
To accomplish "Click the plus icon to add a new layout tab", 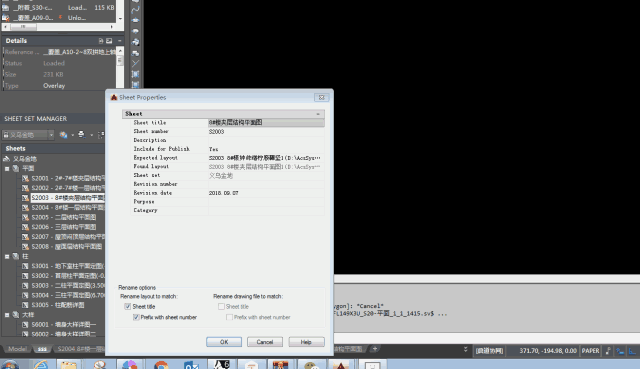I will (x=375, y=349).
